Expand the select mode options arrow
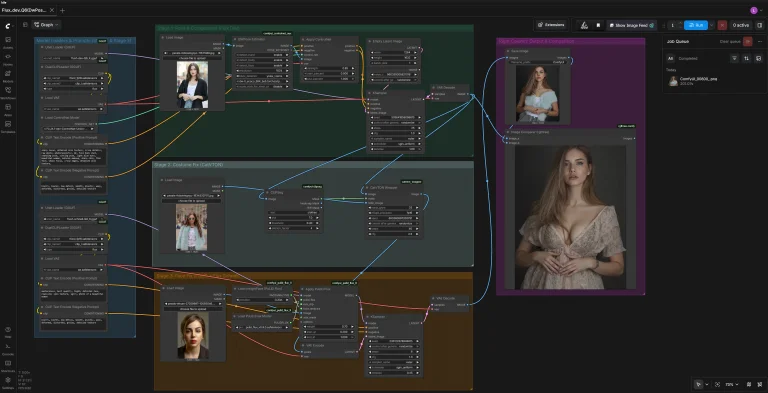Image resolution: width=768 pixels, height=393 pixels. tap(706, 385)
